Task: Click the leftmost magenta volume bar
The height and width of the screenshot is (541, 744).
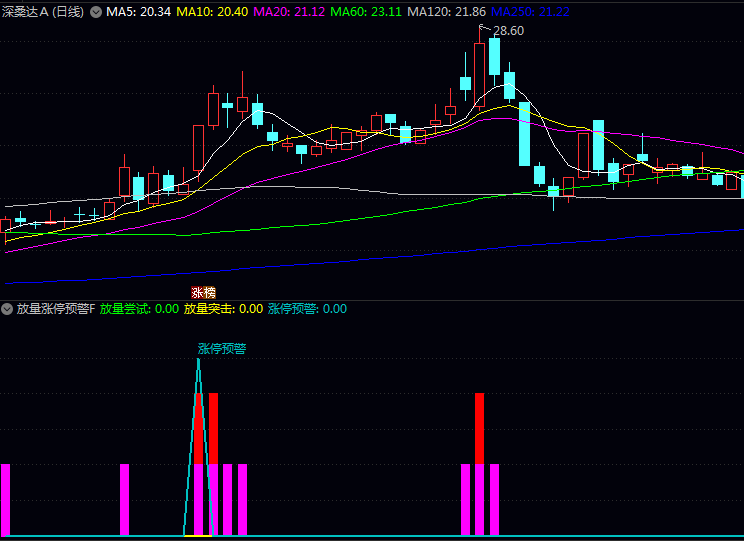Action: [5, 499]
